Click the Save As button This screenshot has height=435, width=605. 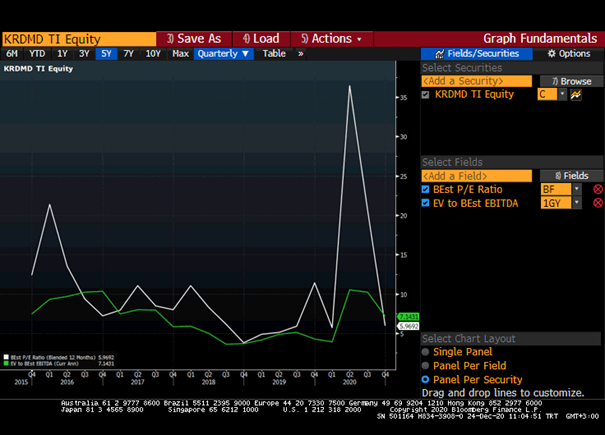pos(194,39)
